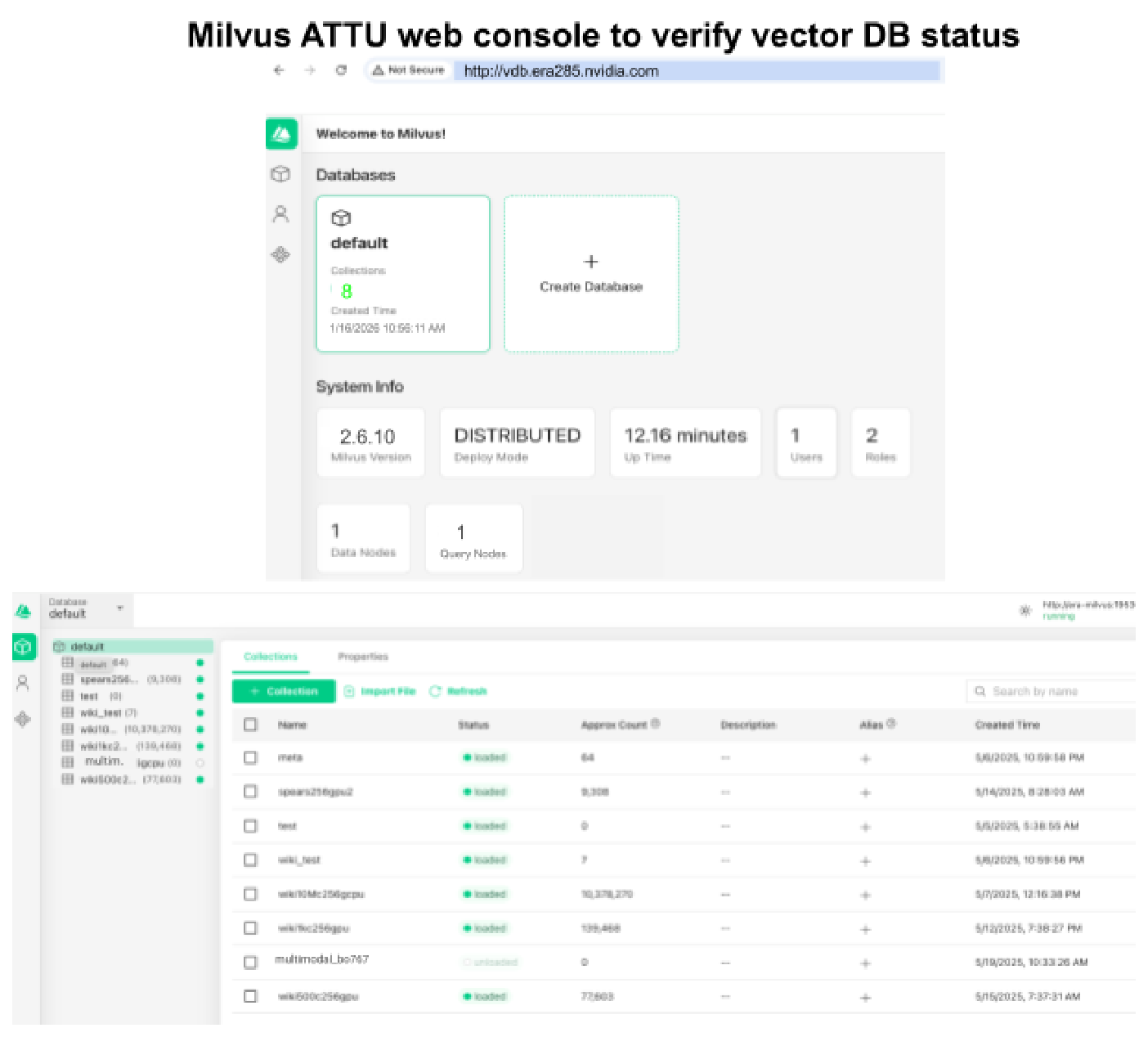
Task: Click the Alias column help icon
Action: click(x=891, y=724)
